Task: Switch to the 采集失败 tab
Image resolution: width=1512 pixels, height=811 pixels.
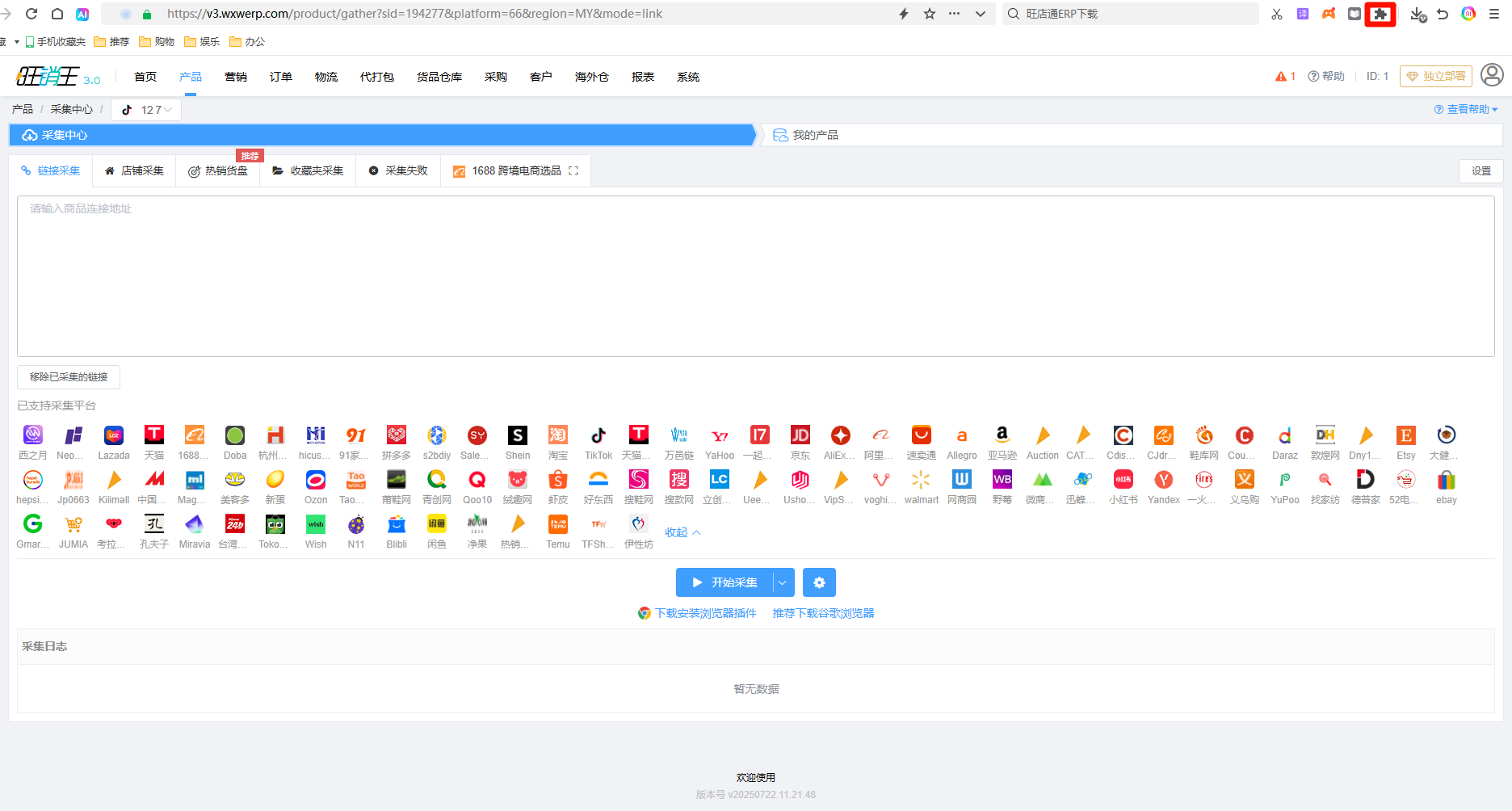Action: [x=398, y=170]
